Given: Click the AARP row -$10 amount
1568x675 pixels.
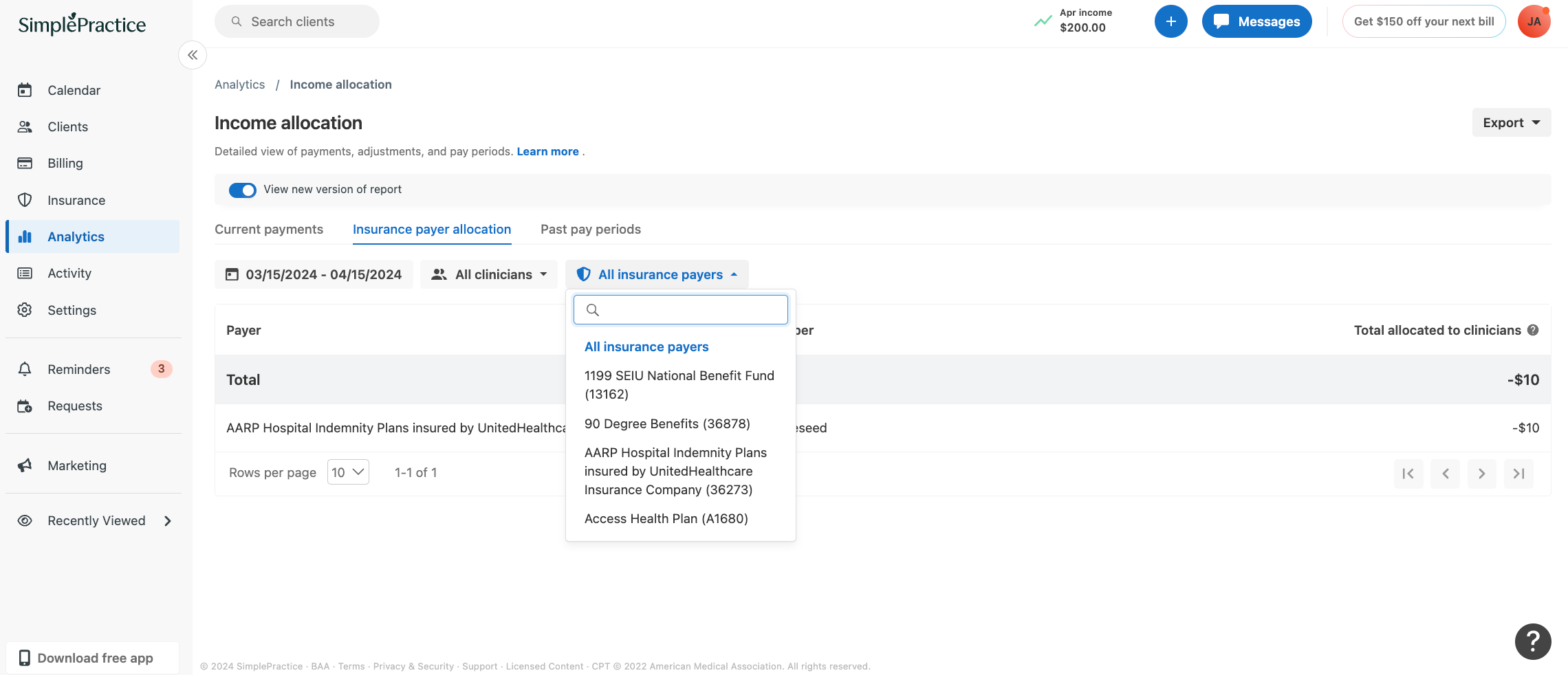Looking at the screenshot, I should [1525, 428].
